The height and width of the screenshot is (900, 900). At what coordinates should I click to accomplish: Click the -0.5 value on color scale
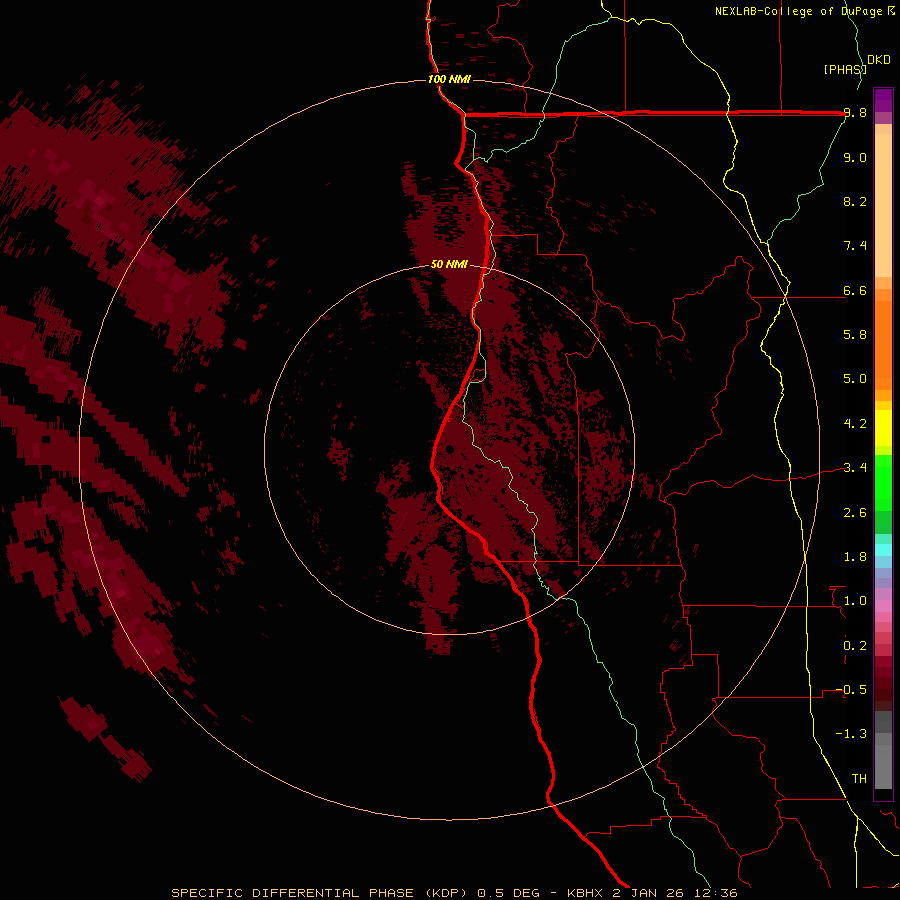point(851,690)
